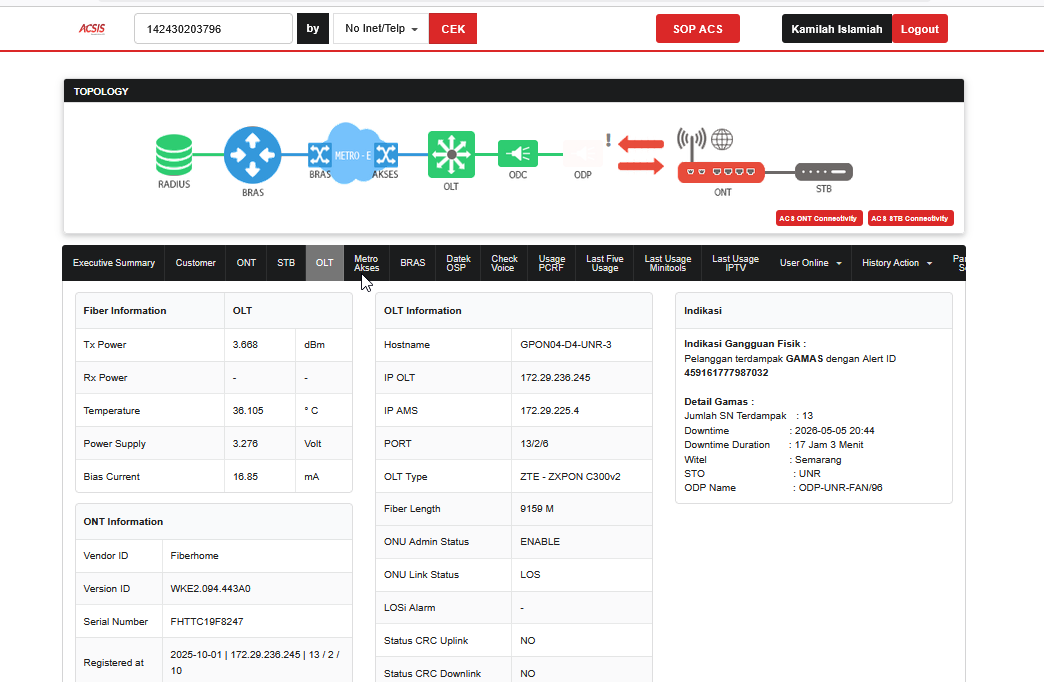Viewport: 1044px width, 682px height.
Task: Click the Alert ID 459161777987032
Action: (726, 373)
